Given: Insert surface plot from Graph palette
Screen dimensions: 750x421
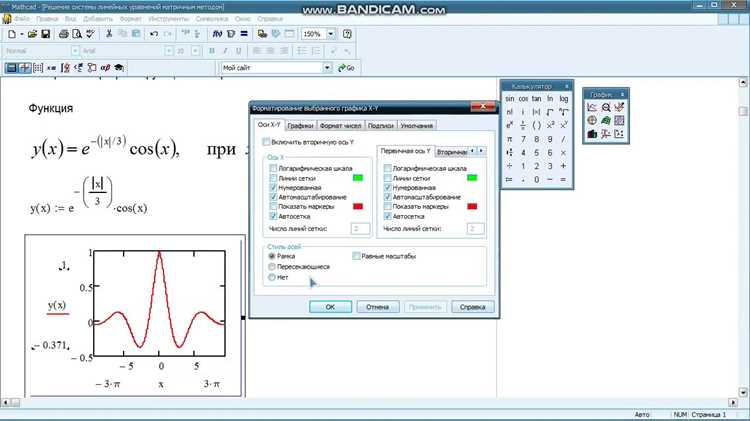Looking at the screenshot, I should coord(606,121).
